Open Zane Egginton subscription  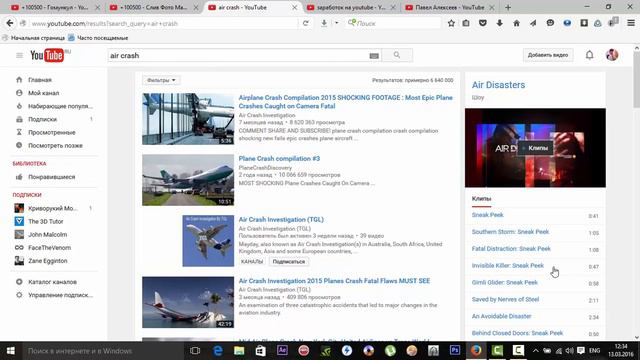[48, 260]
